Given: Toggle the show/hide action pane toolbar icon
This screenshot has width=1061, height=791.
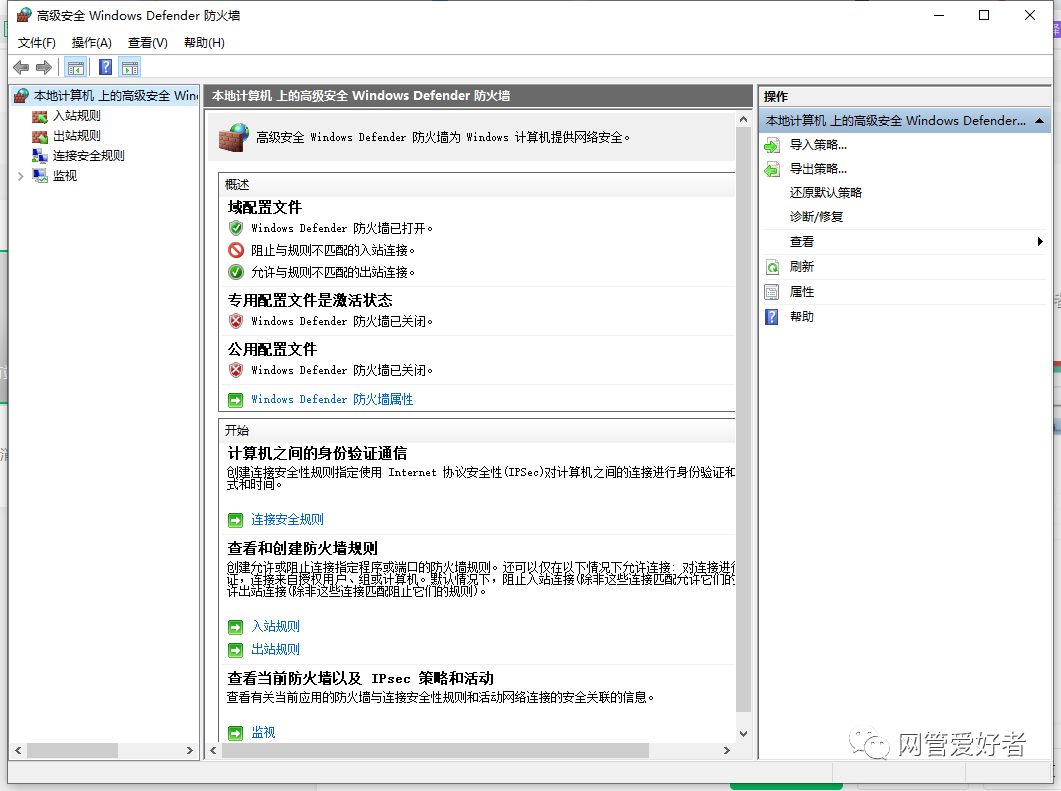Looking at the screenshot, I should (x=130, y=68).
